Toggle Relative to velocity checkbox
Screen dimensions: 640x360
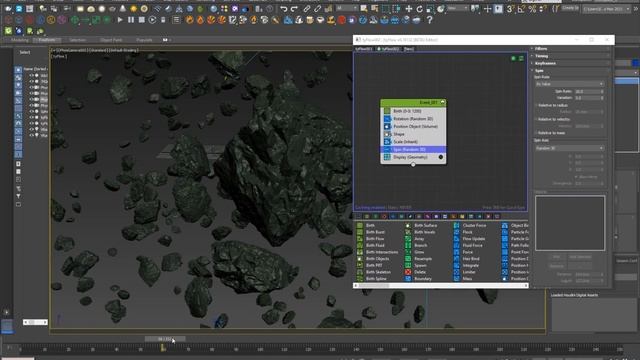pos(536,119)
